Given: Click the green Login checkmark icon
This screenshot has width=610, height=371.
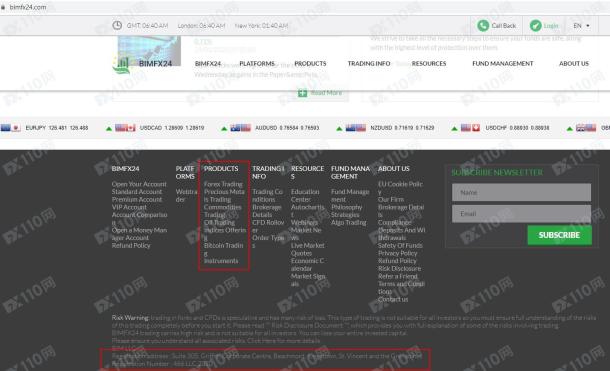Looking at the screenshot, I should click(536, 26).
